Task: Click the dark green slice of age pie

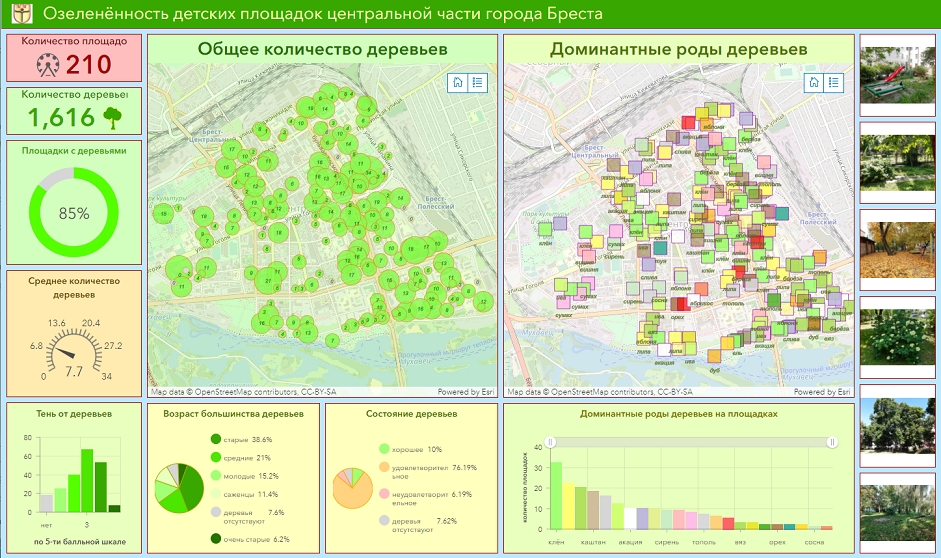Action: click(x=192, y=488)
